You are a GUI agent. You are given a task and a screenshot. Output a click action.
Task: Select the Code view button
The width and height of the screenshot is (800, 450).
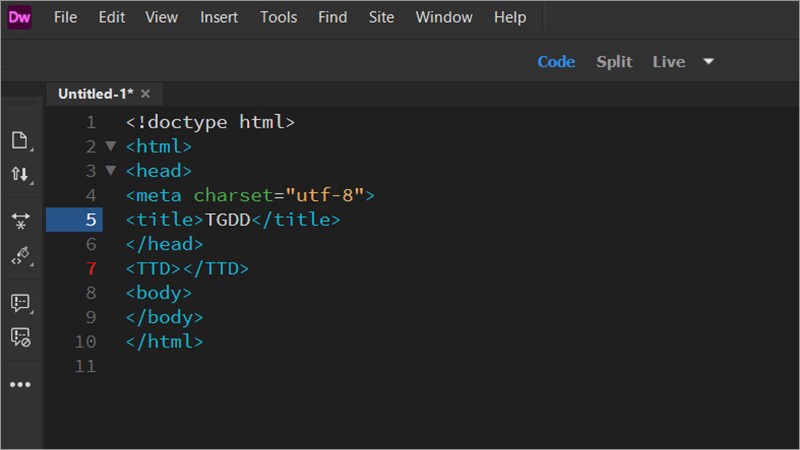[556, 62]
